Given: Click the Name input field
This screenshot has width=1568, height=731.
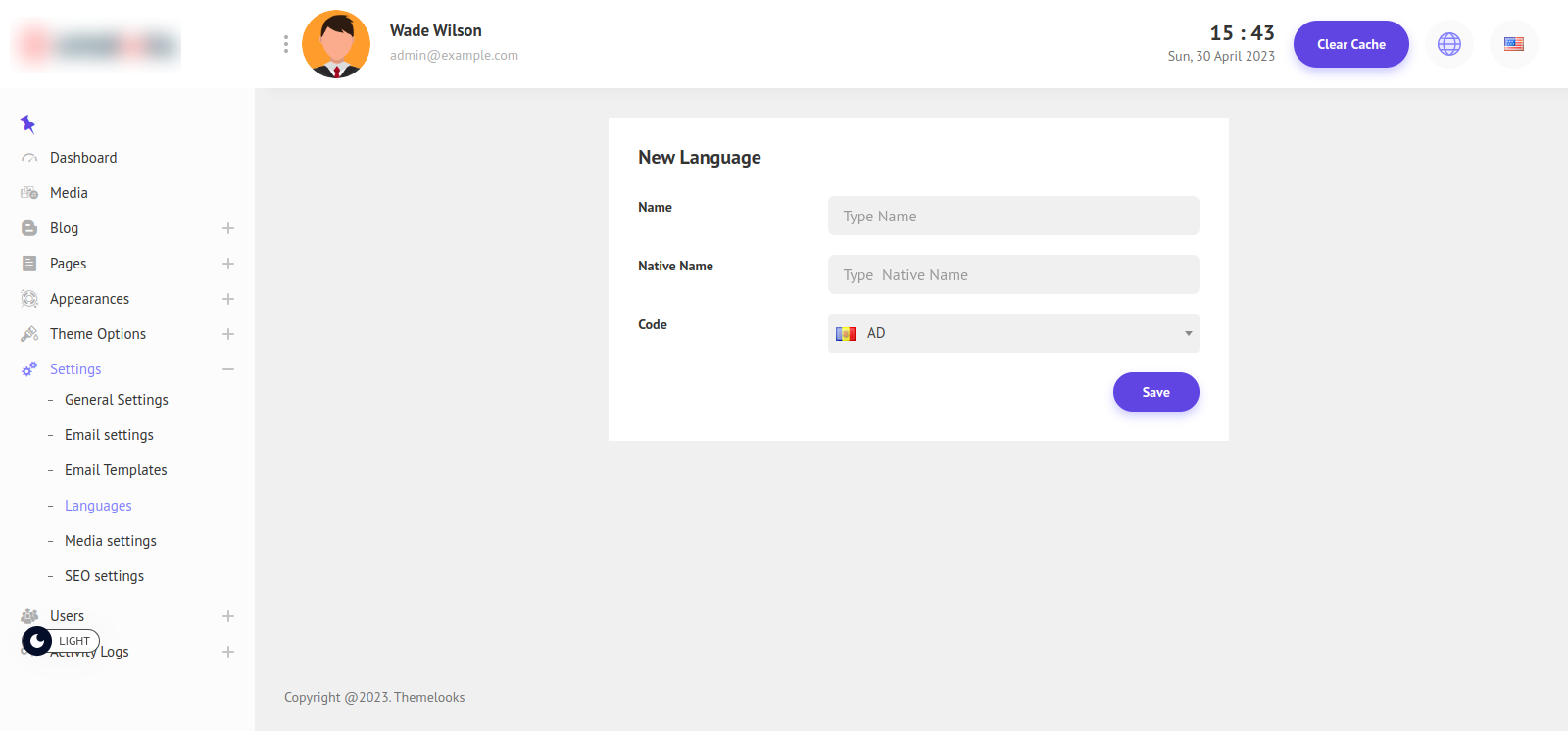Looking at the screenshot, I should [x=1012, y=216].
